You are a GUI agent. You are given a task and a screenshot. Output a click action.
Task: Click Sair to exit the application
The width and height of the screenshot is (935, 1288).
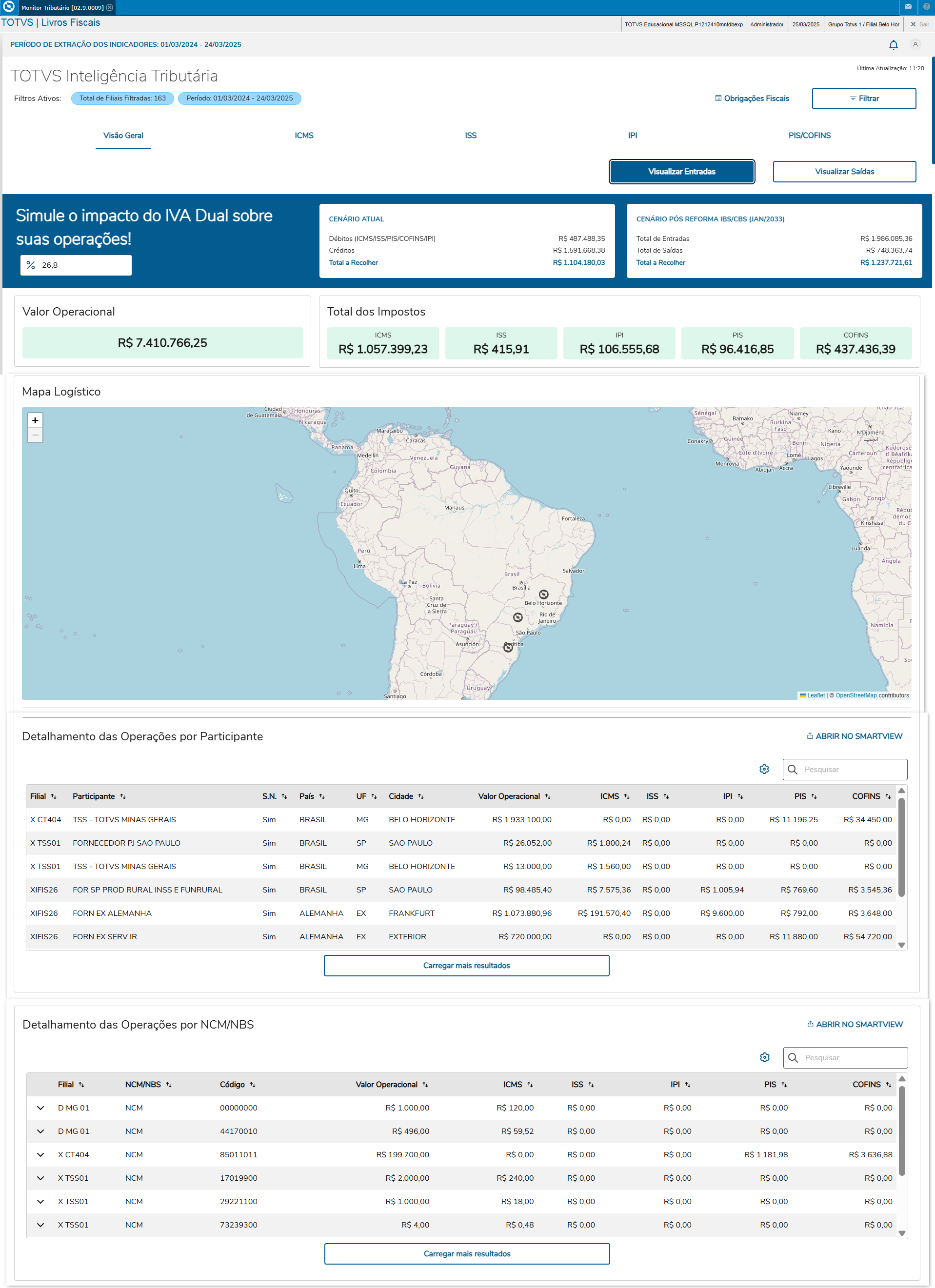tap(920, 24)
